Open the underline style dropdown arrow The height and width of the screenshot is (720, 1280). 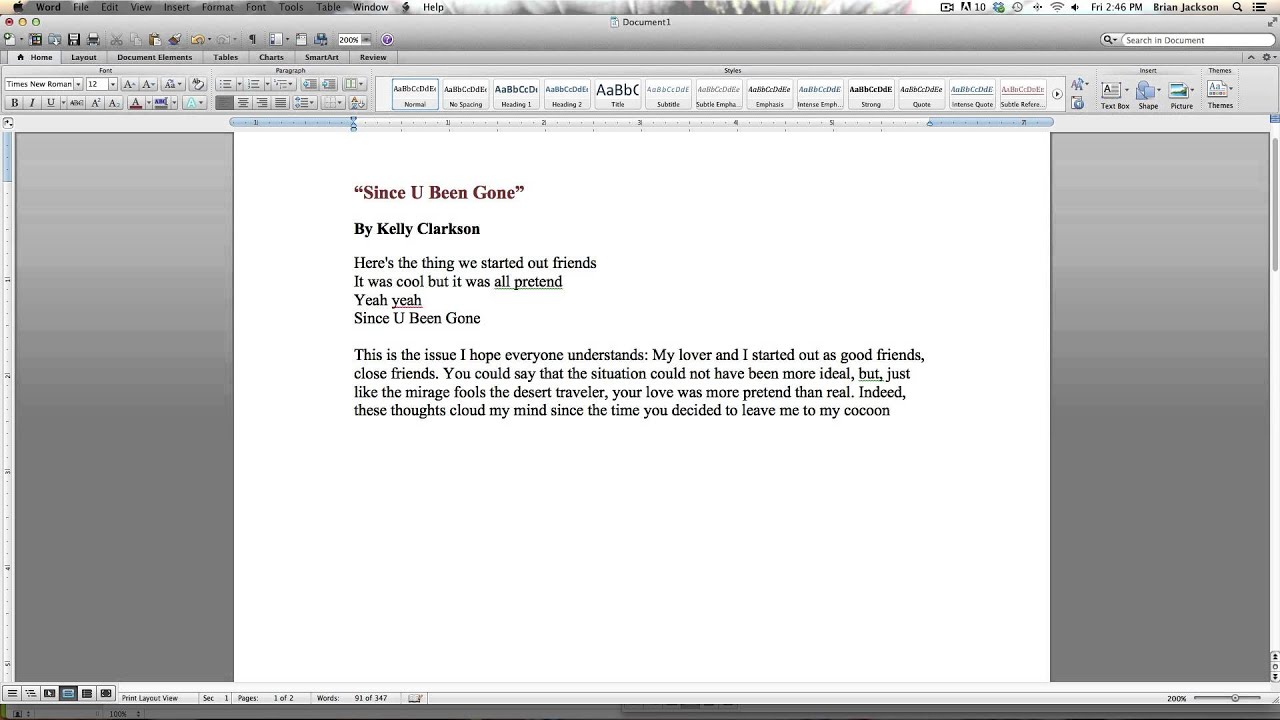pos(63,102)
